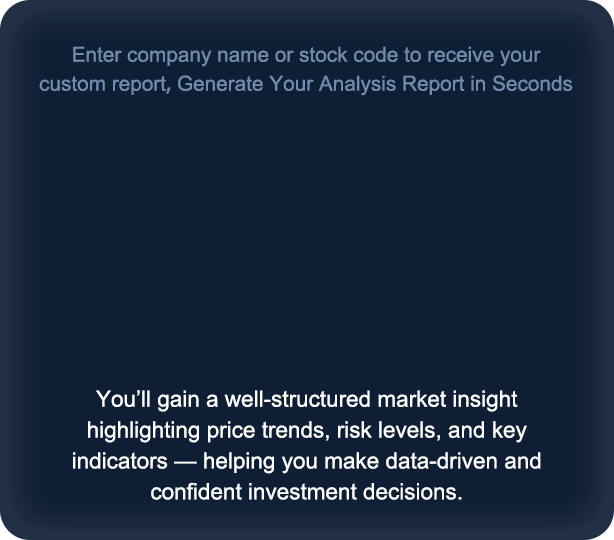Click the word "indicators" in the description
This screenshot has height=540, width=614.
(x=116, y=462)
